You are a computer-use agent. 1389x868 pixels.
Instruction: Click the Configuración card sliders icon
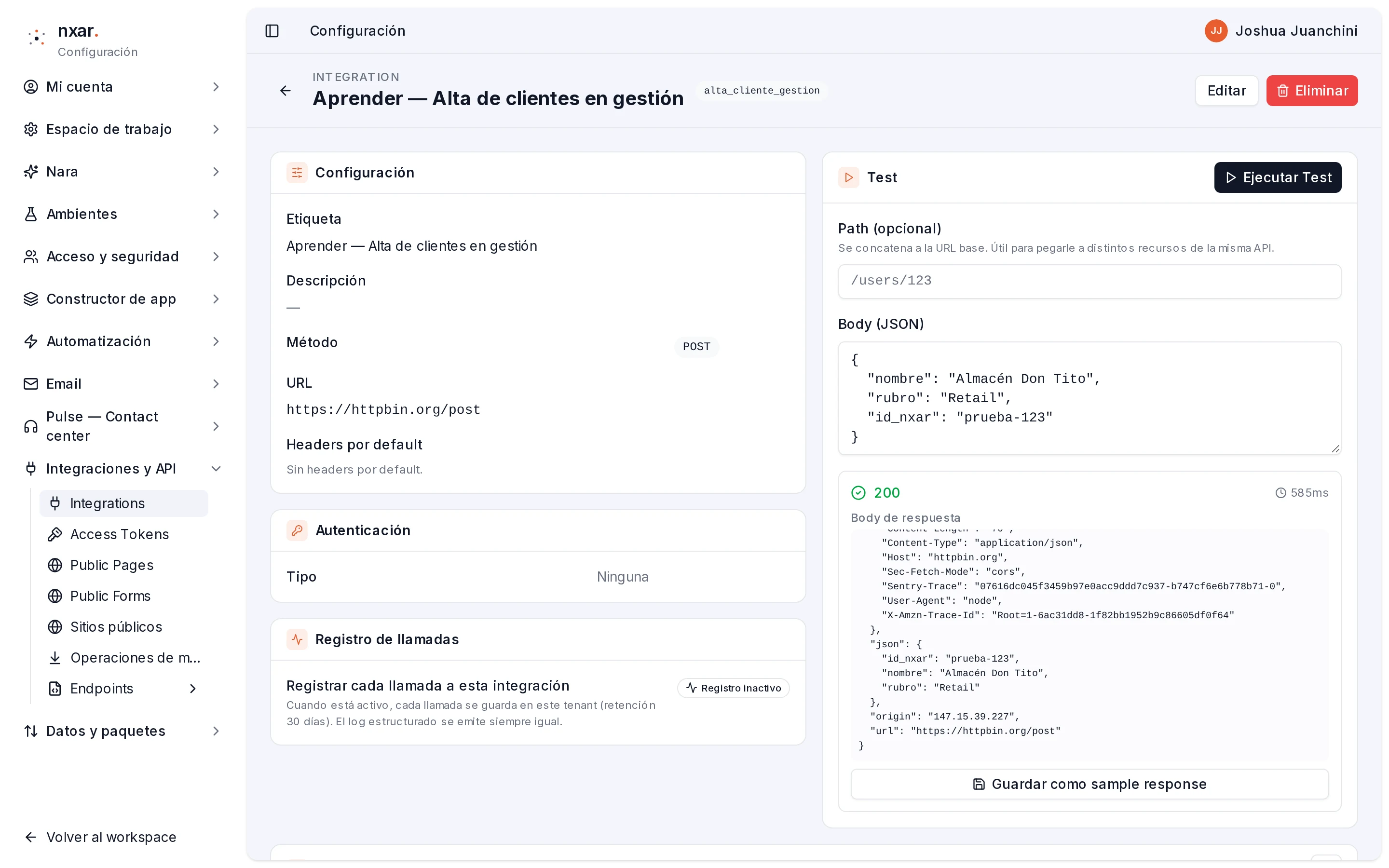point(297,173)
